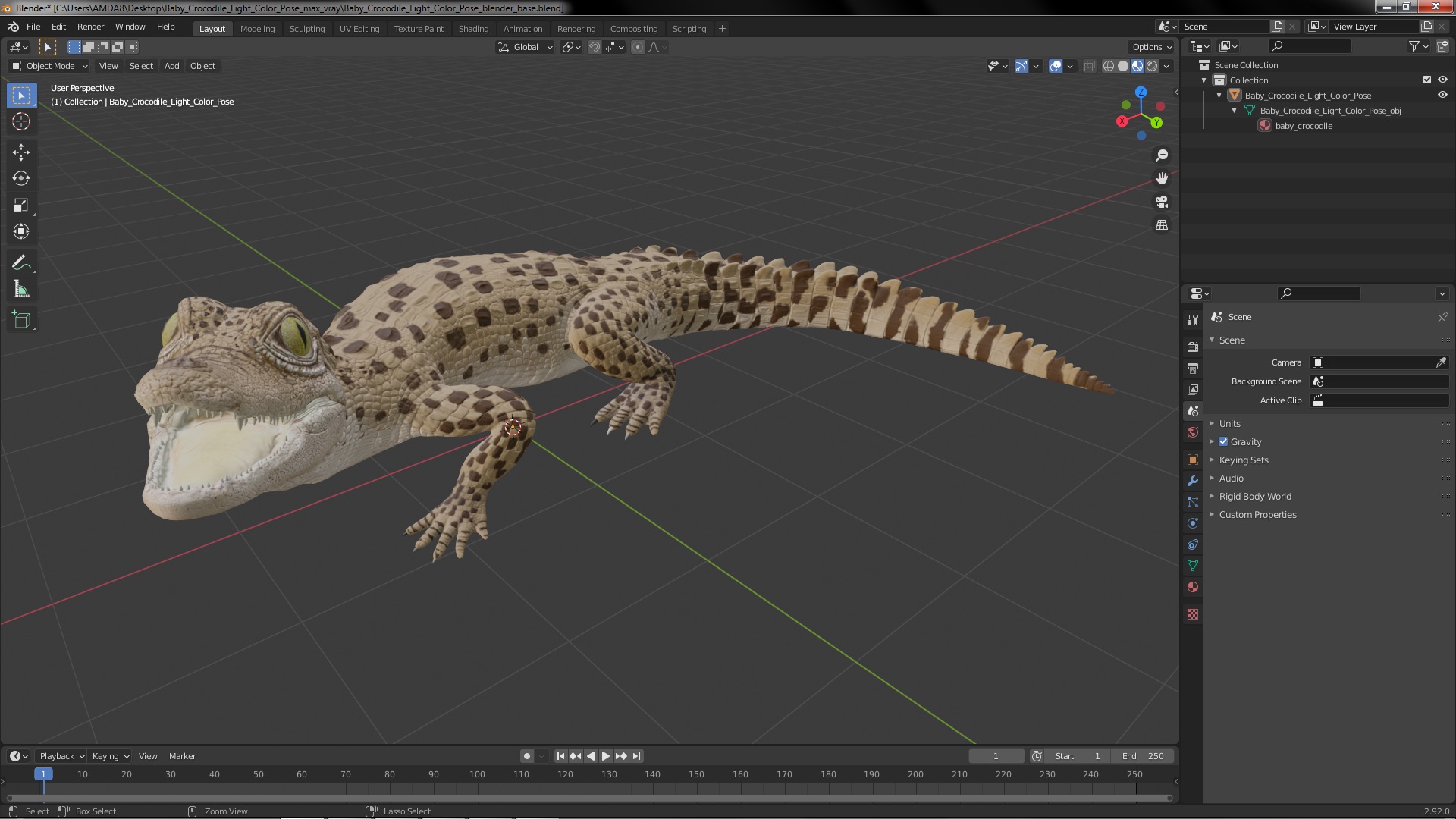The height and width of the screenshot is (819, 1456).
Task: Activate the Annotate pencil tool
Action: click(21, 262)
